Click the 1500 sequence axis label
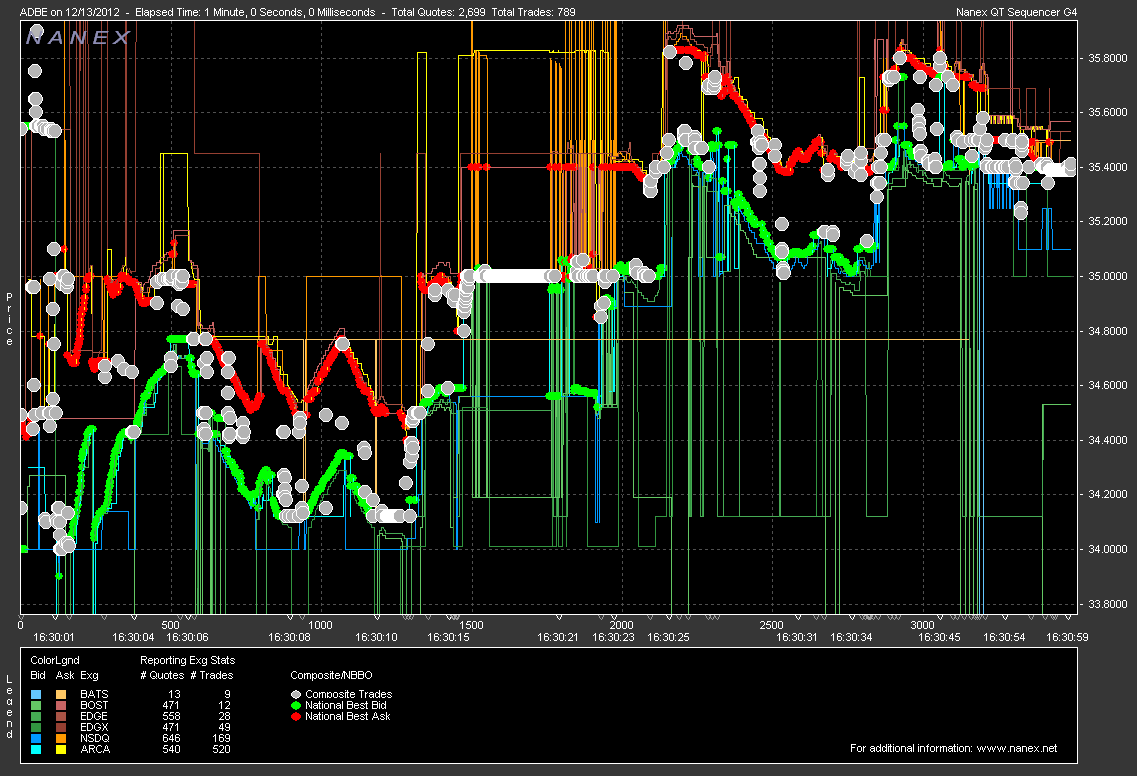The height and width of the screenshot is (776, 1137). (471, 625)
